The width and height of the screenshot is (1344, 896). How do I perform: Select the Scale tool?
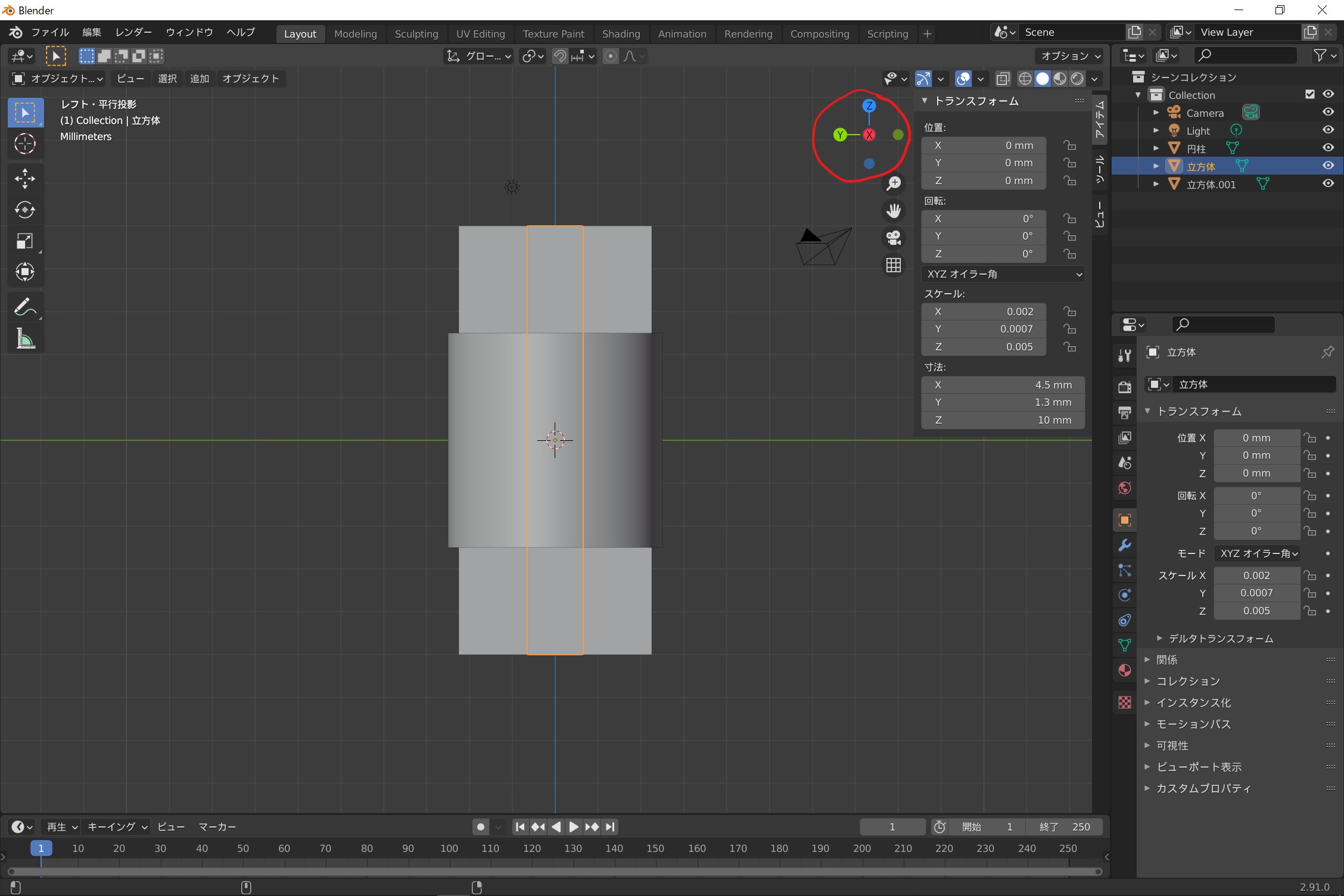coord(25,241)
